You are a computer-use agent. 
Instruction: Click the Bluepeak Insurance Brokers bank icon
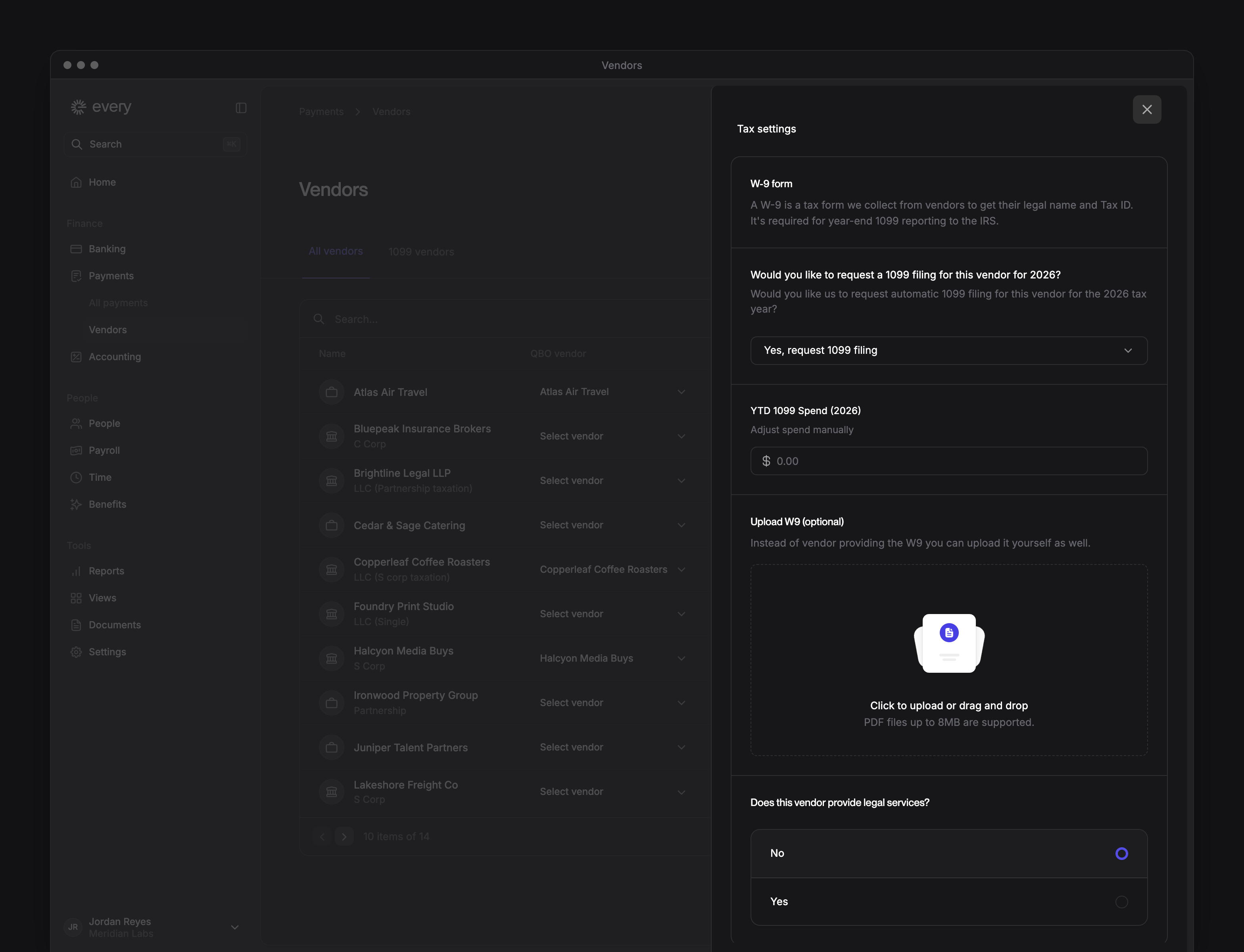pos(332,436)
